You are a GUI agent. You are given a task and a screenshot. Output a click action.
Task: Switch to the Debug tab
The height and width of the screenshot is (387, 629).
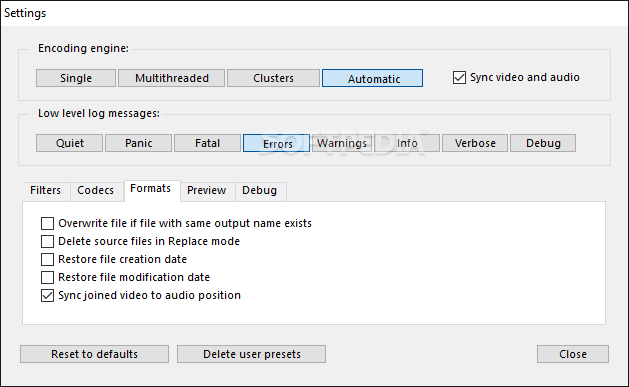point(260,190)
